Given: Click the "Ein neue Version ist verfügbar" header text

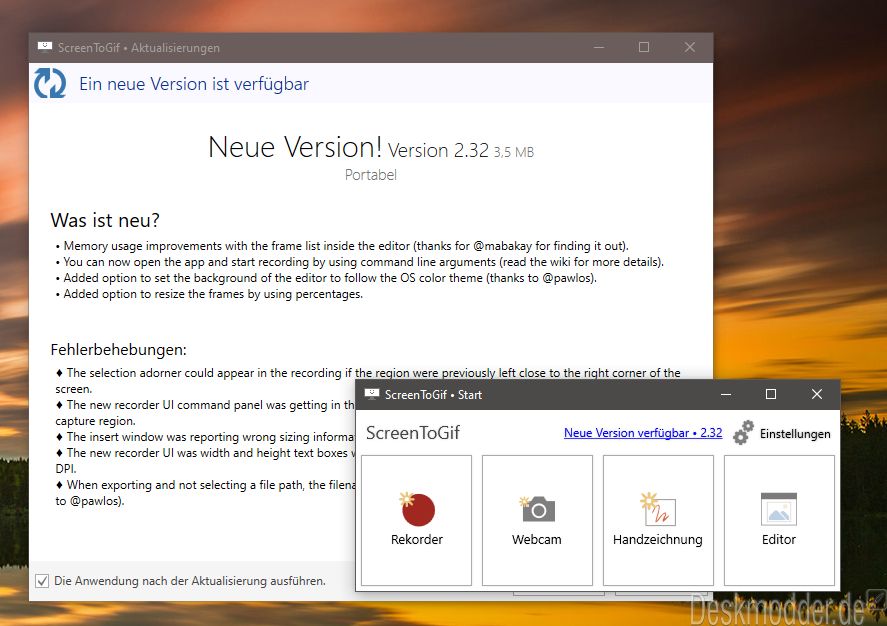Looking at the screenshot, I should click(194, 84).
